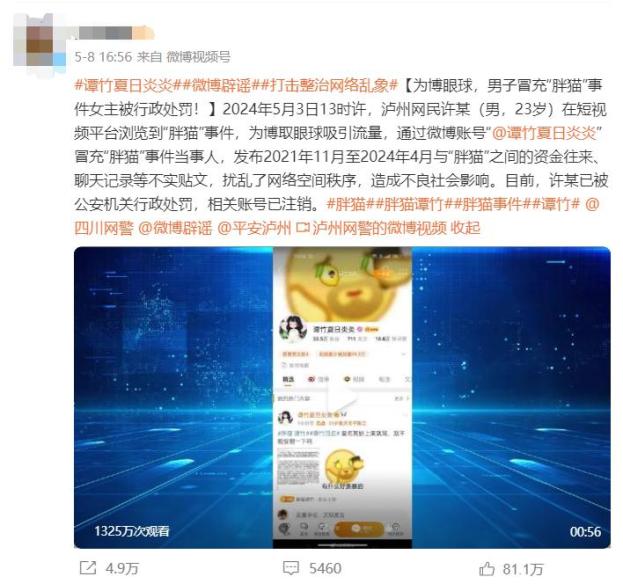Screen dimensions: 623x584
Task: Click the share/repost icon
Action: coord(88,568)
